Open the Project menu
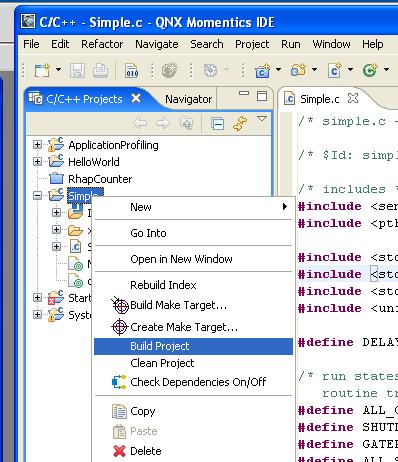 click(252, 44)
